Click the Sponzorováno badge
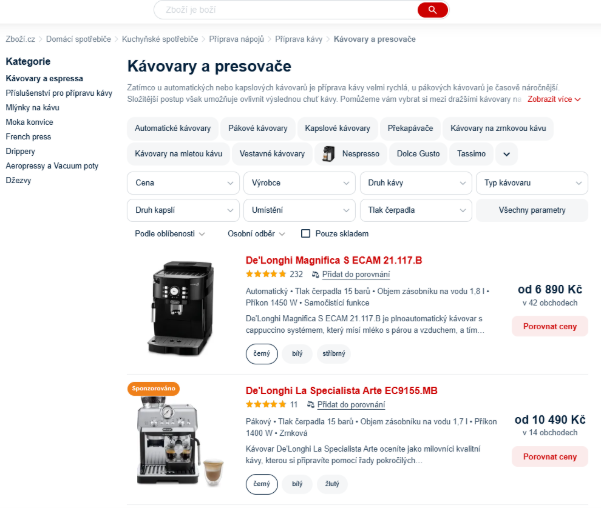 [153, 388]
